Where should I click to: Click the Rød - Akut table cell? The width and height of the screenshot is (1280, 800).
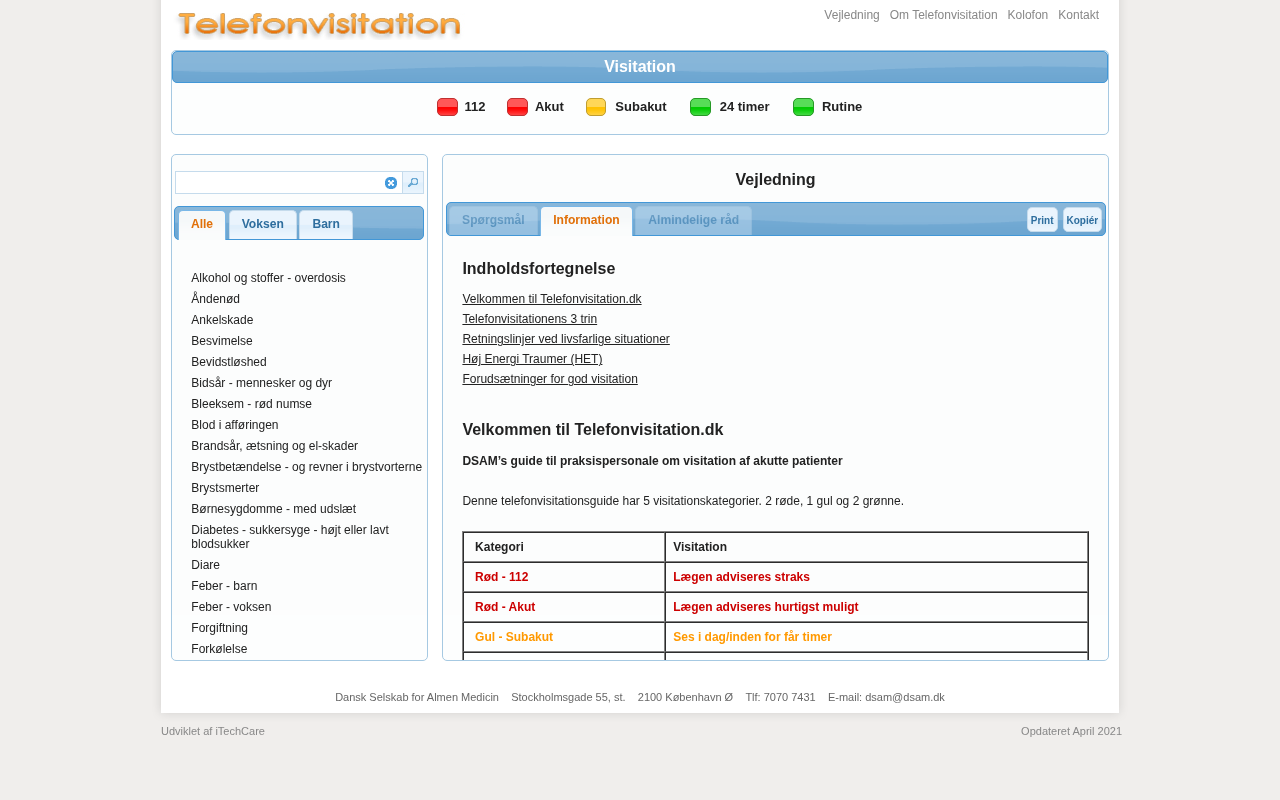564,607
